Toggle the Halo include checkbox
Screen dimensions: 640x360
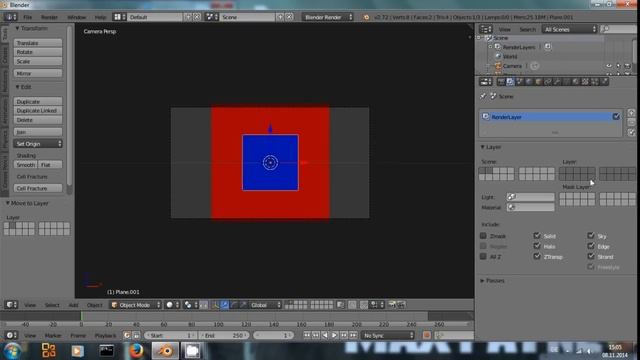click(537, 246)
